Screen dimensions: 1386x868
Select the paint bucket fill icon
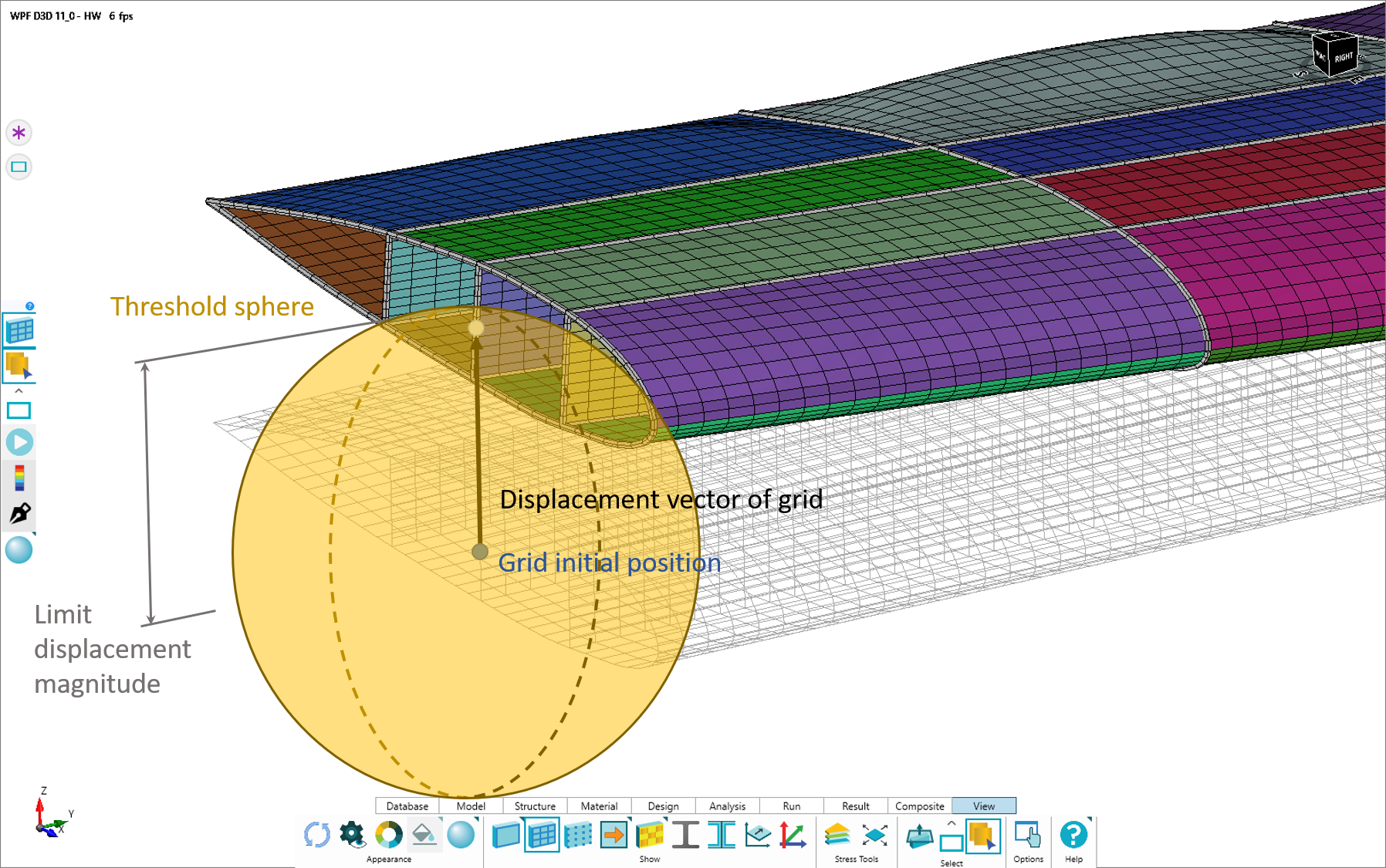[x=424, y=834]
